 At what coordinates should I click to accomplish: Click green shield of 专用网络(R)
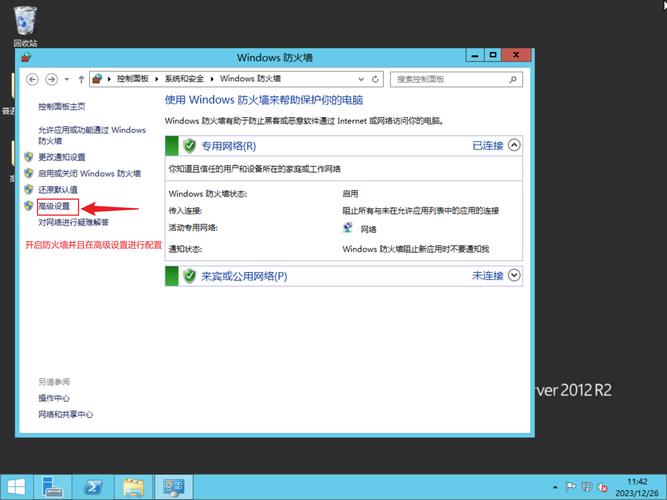pos(189,146)
